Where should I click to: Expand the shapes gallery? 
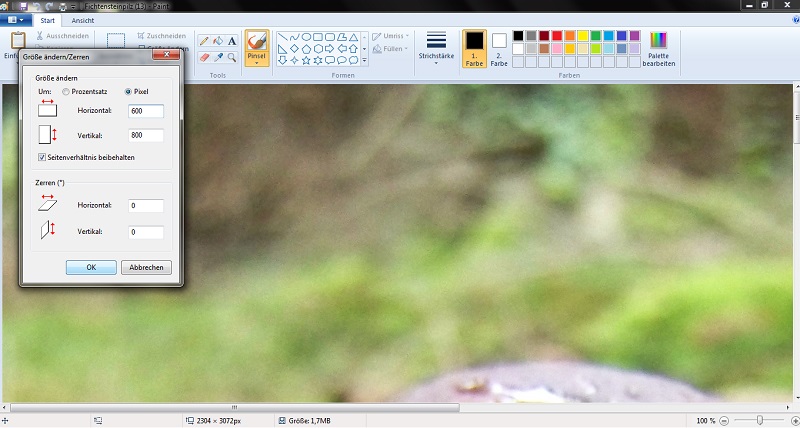point(365,61)
